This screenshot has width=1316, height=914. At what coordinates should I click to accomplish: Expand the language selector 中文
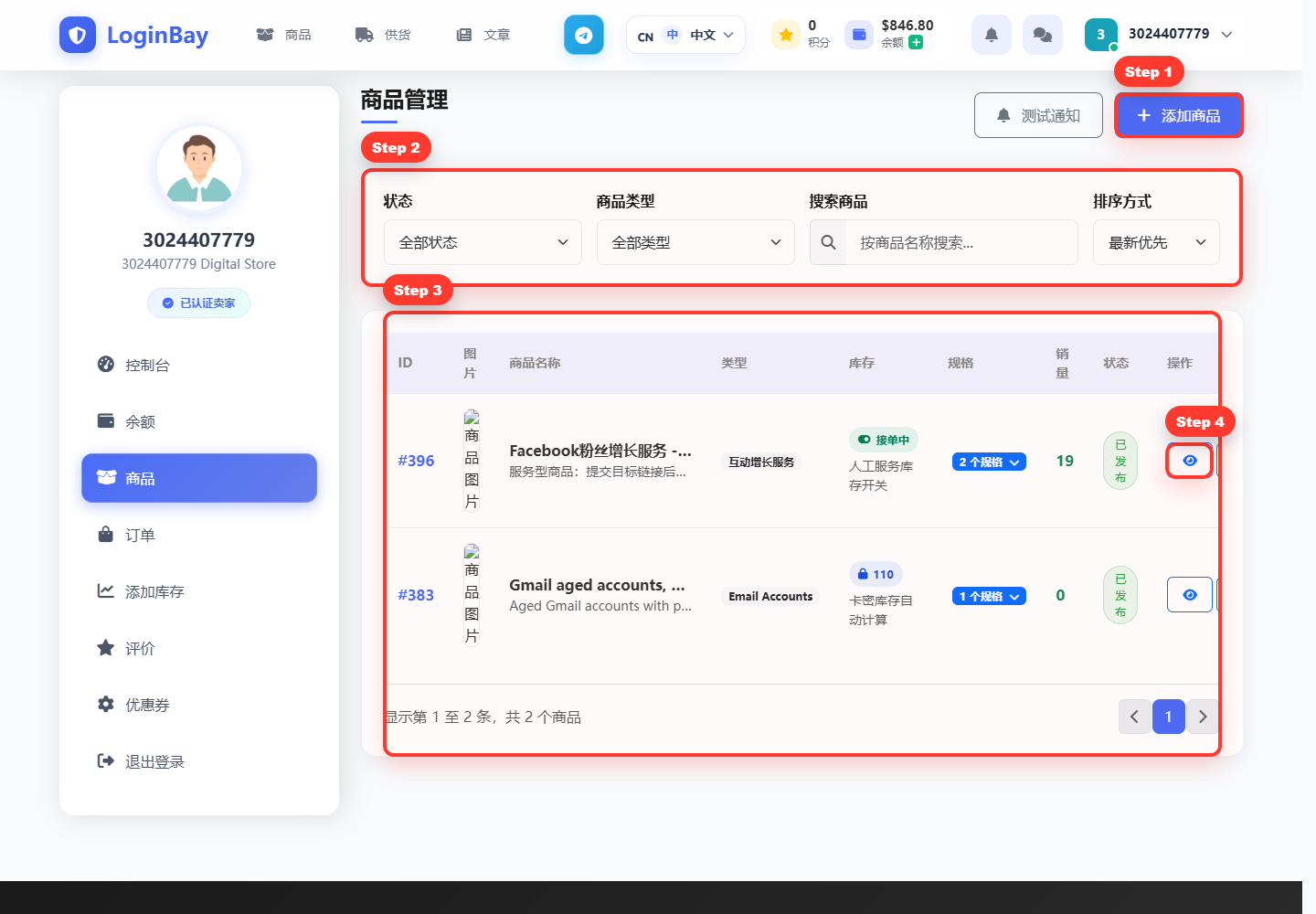pyautogui.click(x=685, y=35)
